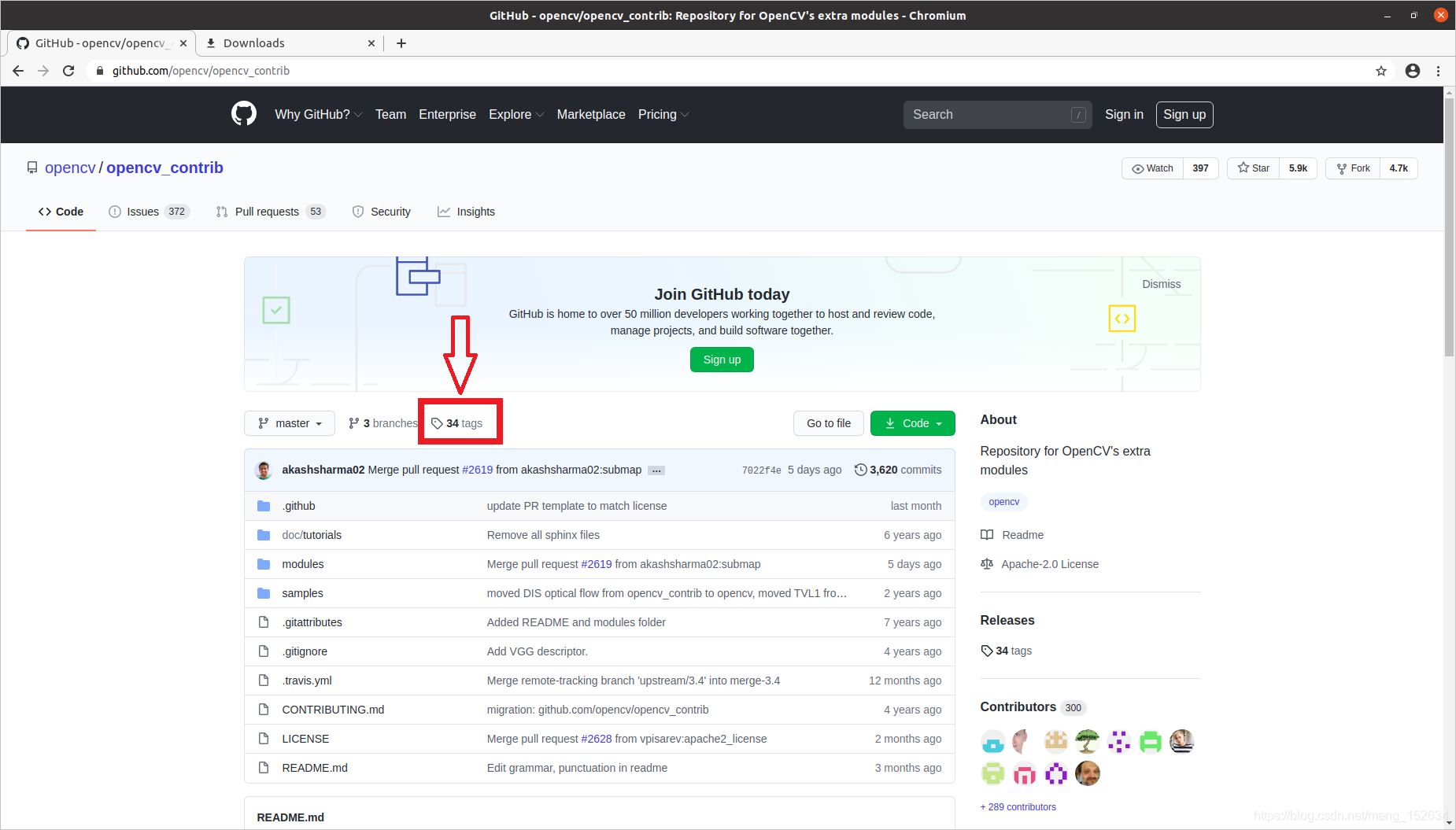Dismiss the Join GitHub banner
1456x830 pixels.
pyautogui.click(x=1162, y=284)
